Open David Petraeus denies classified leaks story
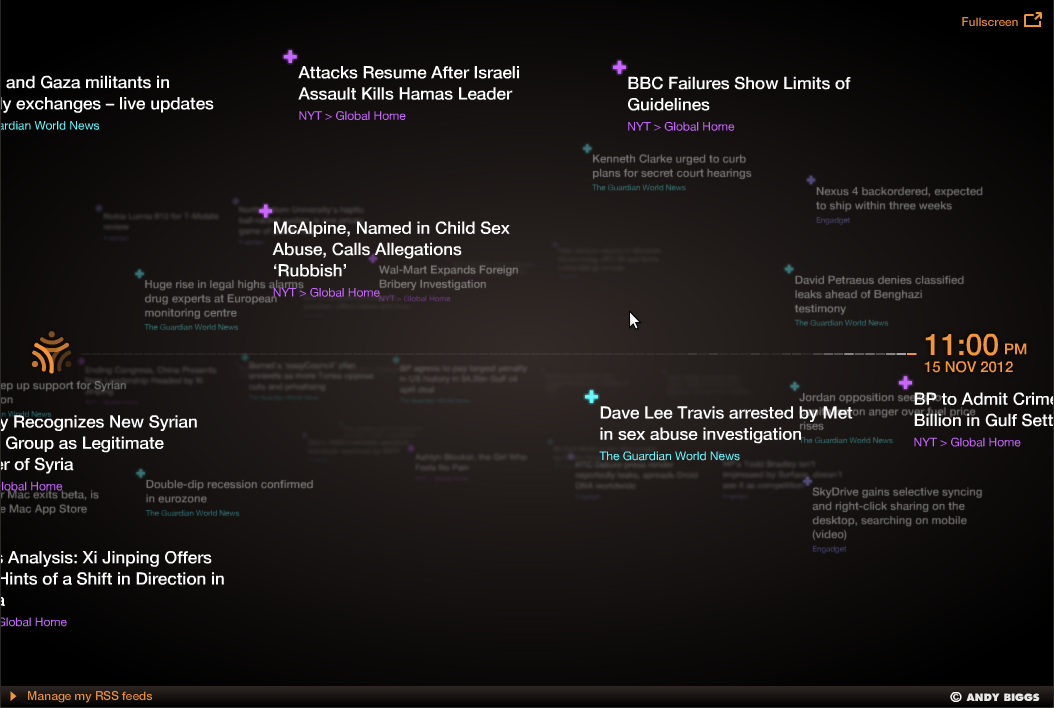 879,294
